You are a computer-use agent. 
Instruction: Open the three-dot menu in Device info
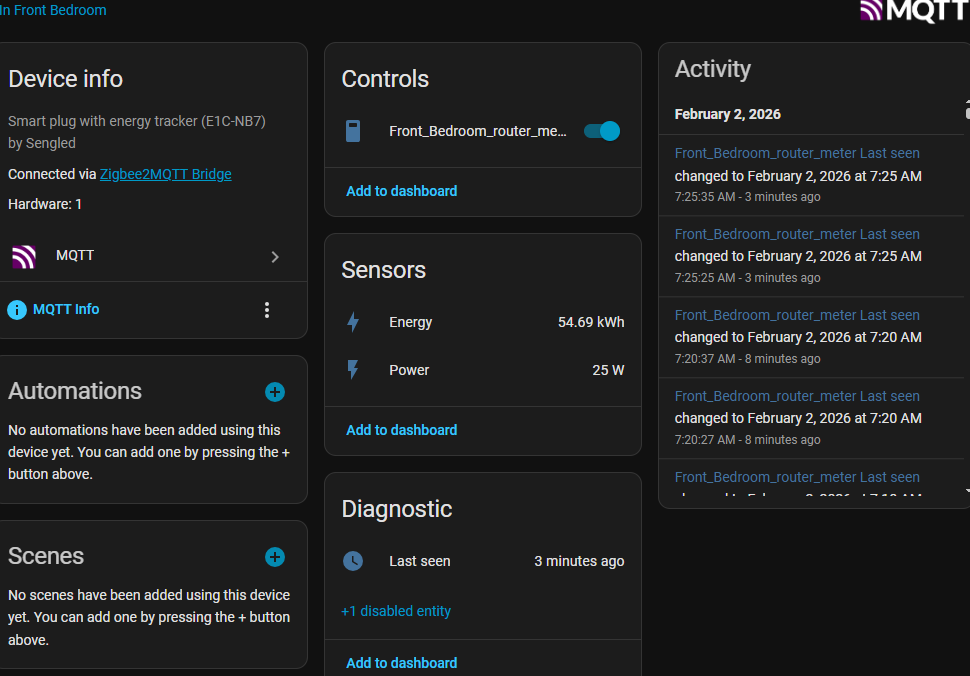pos(267,310)
